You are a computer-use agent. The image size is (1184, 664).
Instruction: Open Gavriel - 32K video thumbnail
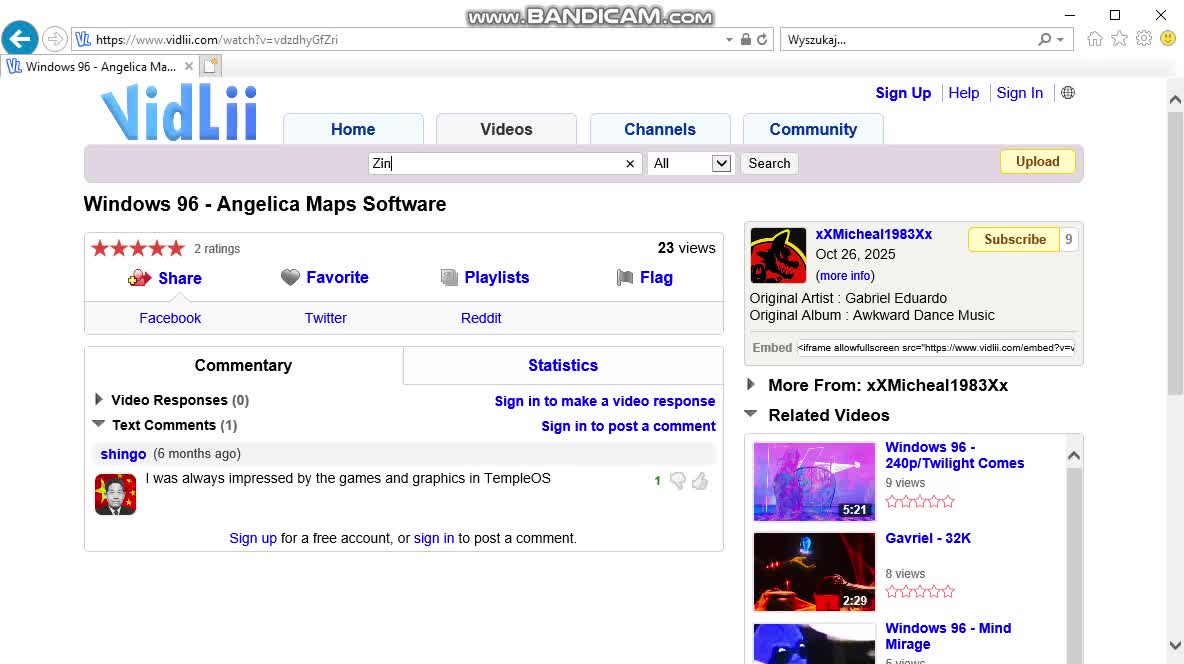[814, 572]
